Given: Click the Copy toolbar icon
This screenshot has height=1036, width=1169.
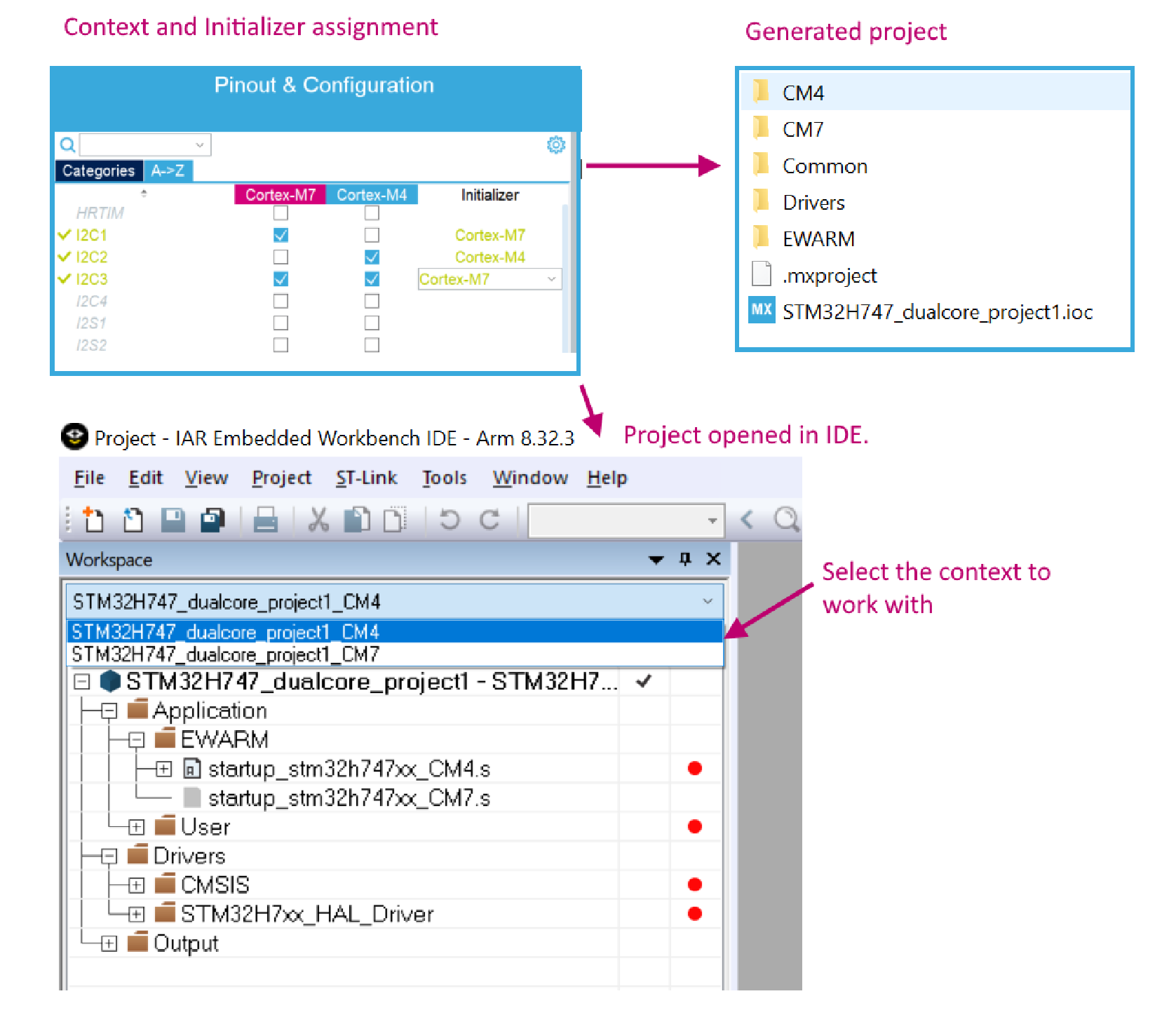Looking at the screenshot, I should tap(358, 520).
